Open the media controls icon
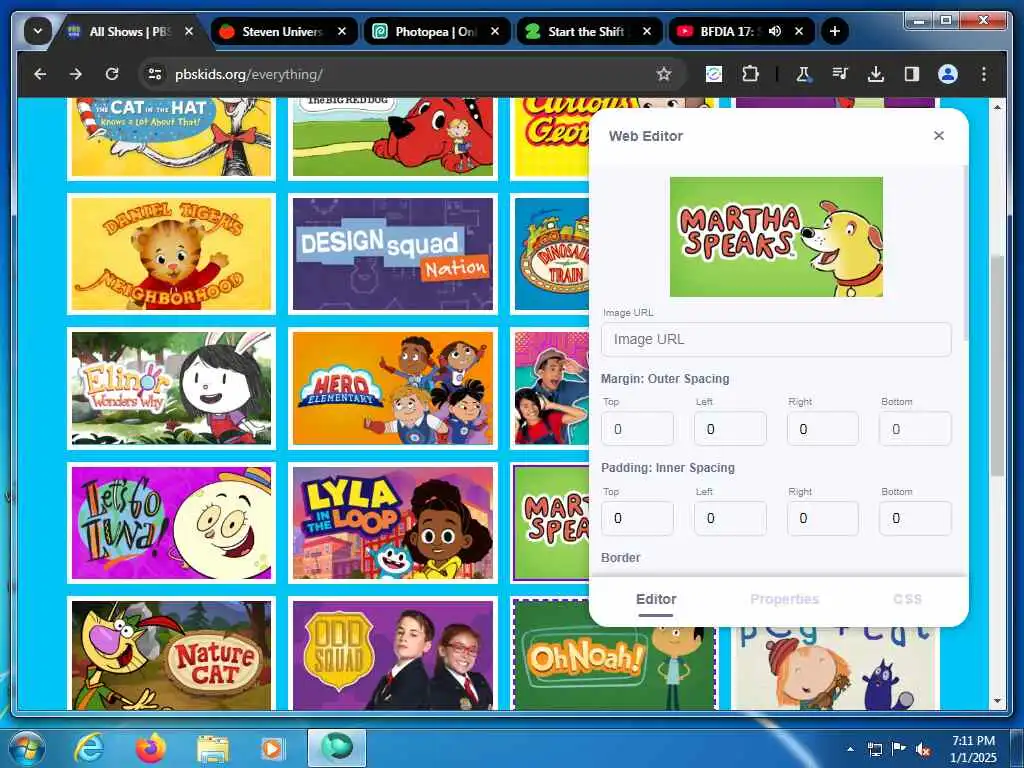Screen dimensions: 1024x768 point(840,74)
